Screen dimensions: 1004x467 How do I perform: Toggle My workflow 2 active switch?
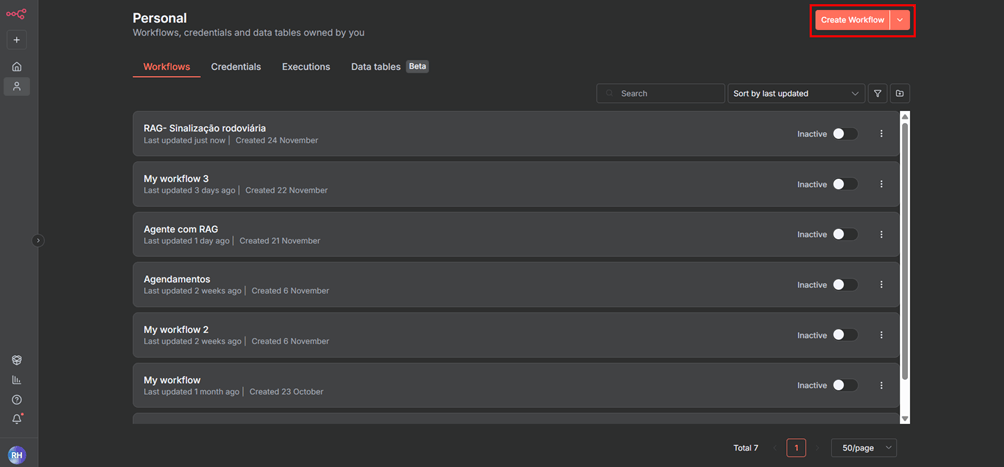[x=845, y=335]
